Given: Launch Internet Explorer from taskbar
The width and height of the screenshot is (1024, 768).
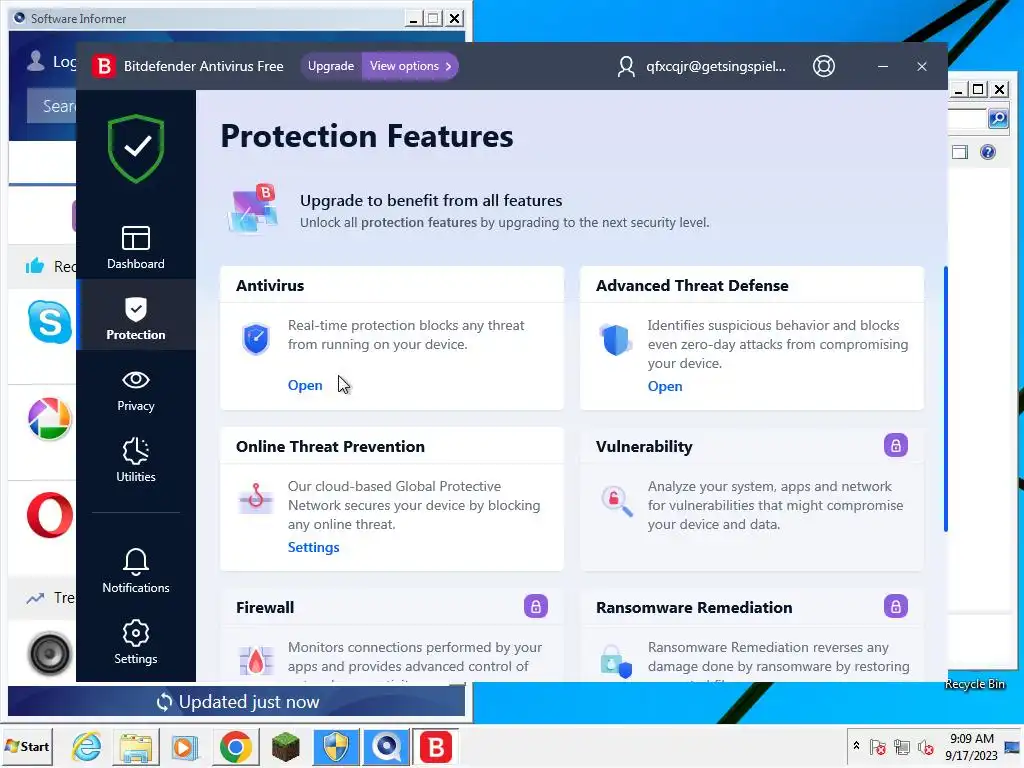Looking at the screenshot, I should pyautogui.click(x=87, y=746).
